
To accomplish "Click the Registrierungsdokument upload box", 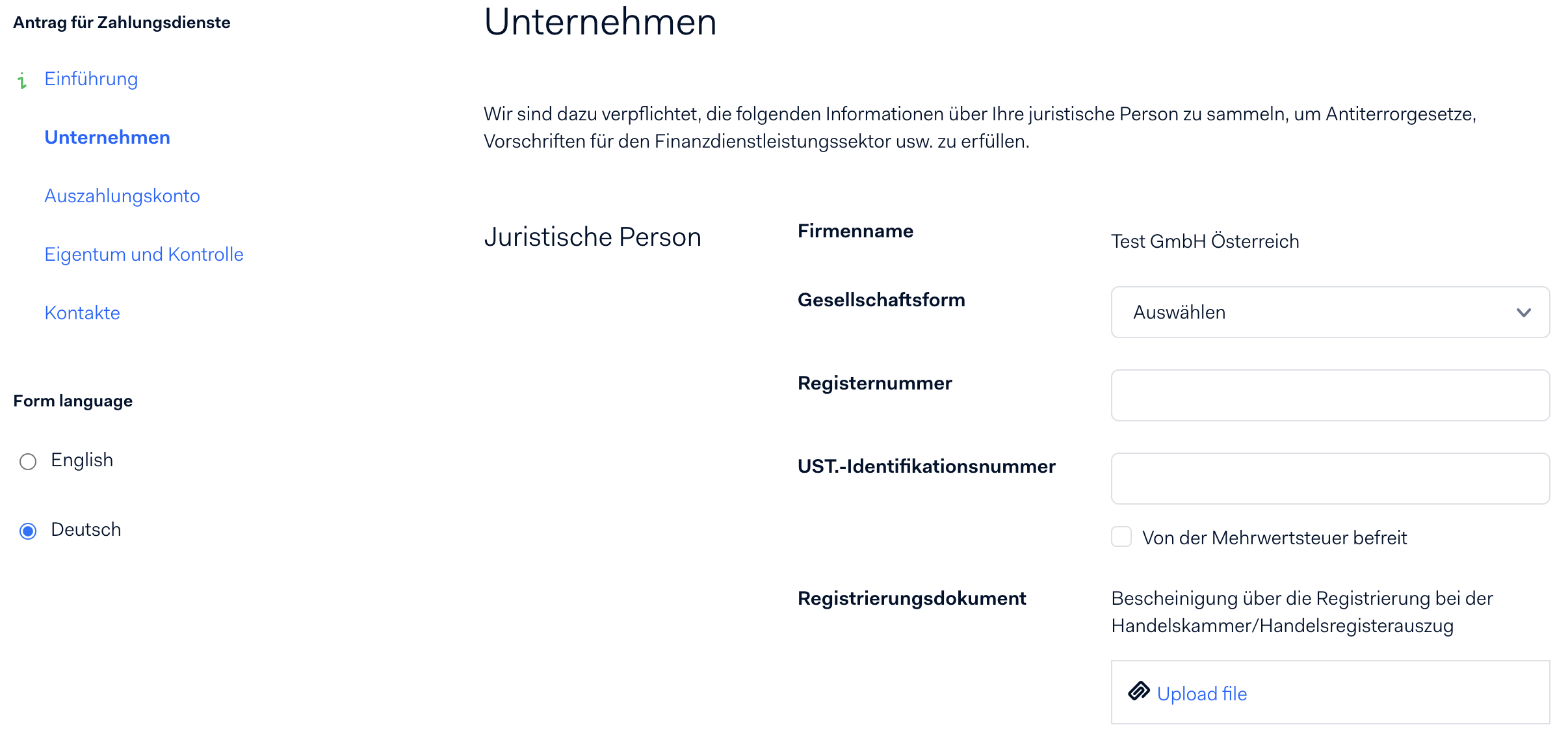I will click(1330, 692).
